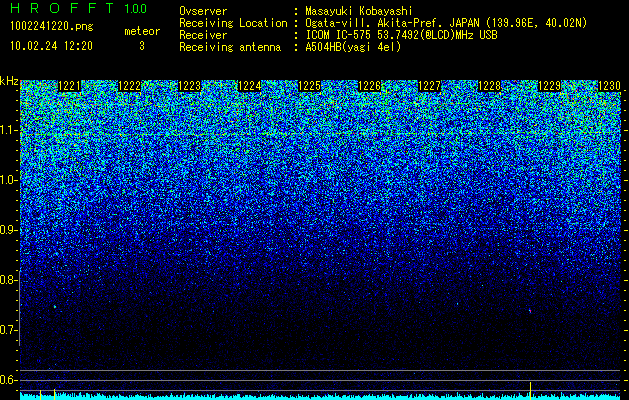This screenshot has width=629, height=400.
Task: Click the 1225 time marker label
Action: [x=310, y=86]
